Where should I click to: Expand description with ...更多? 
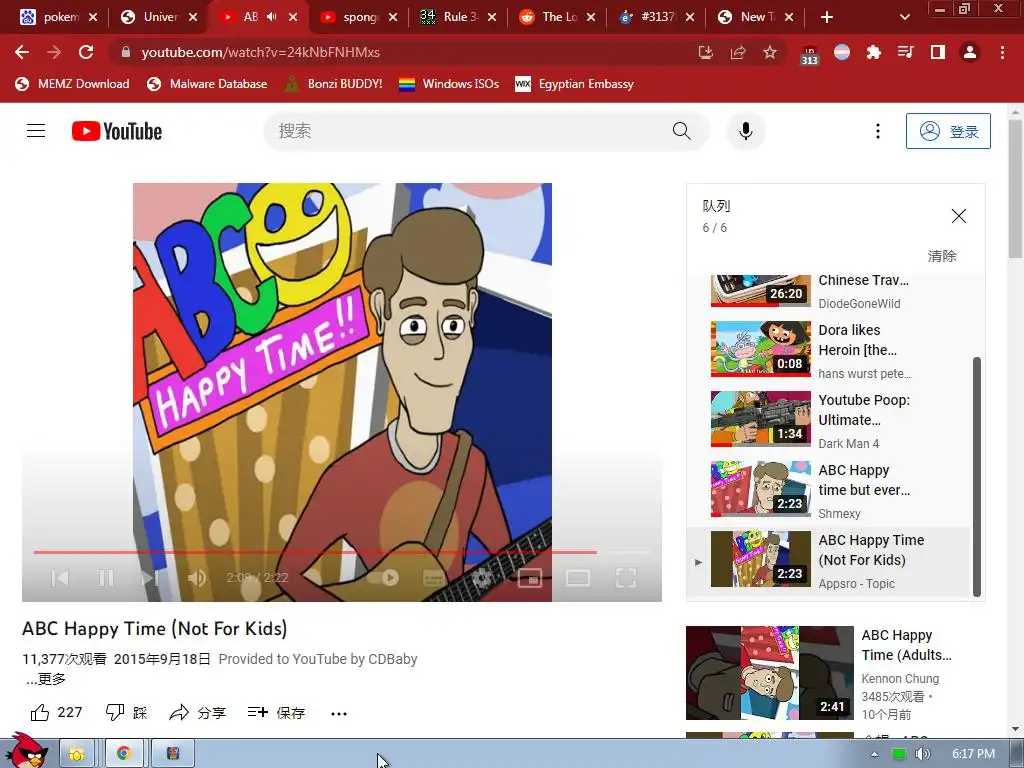pyautogui.click(x=46, y=679)
